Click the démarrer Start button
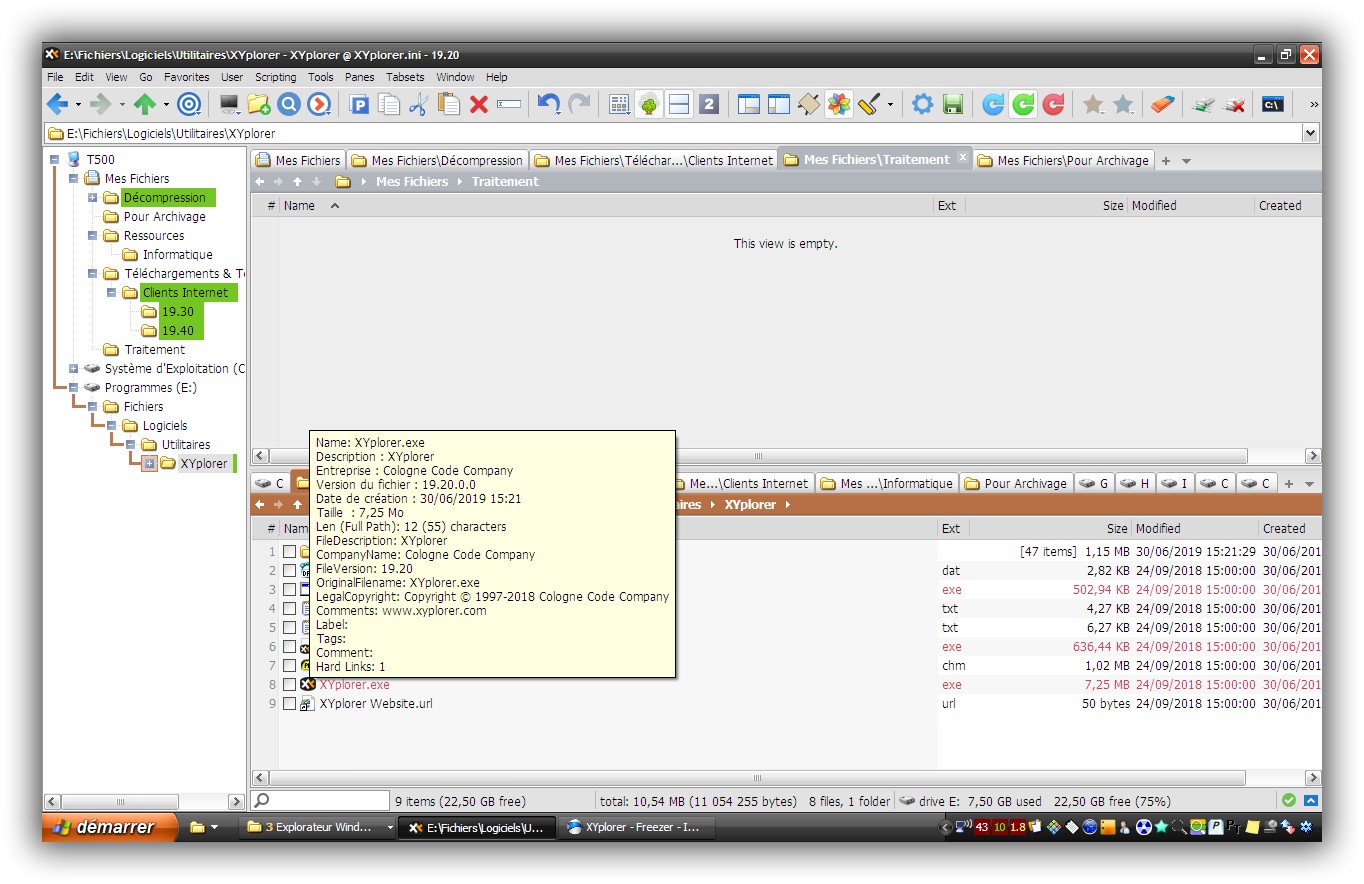The height and width of the screenshot is (884, 1364). pos(109,827)
